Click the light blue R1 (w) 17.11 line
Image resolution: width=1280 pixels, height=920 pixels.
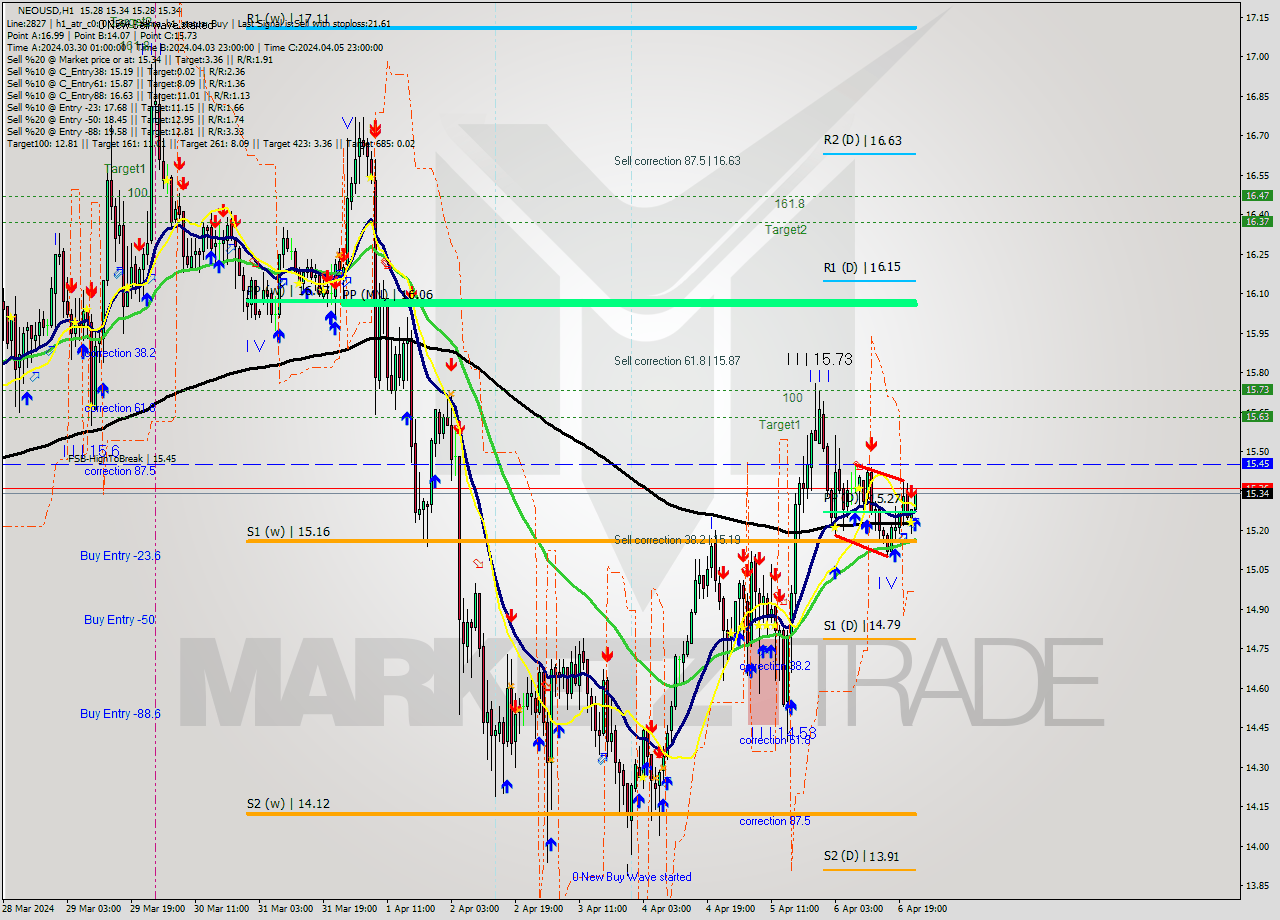[581, 28]
